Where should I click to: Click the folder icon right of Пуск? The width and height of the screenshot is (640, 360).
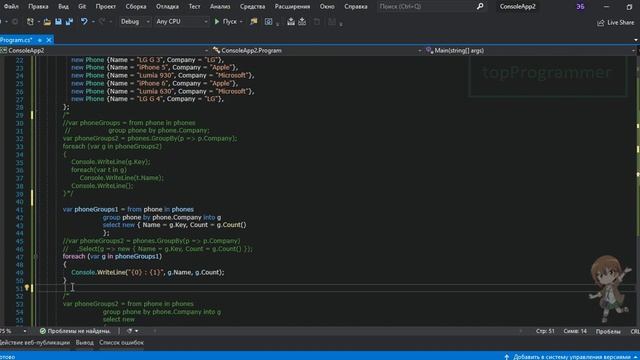[253, 22]
